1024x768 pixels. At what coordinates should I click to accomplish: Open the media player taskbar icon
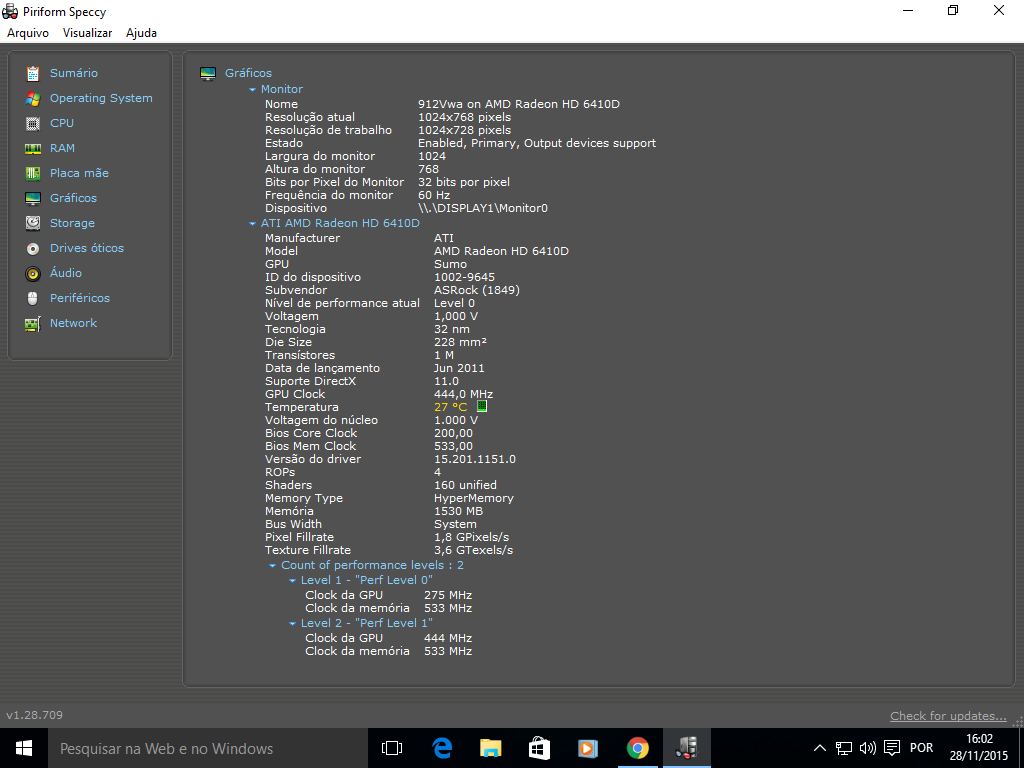pos(588,748)
